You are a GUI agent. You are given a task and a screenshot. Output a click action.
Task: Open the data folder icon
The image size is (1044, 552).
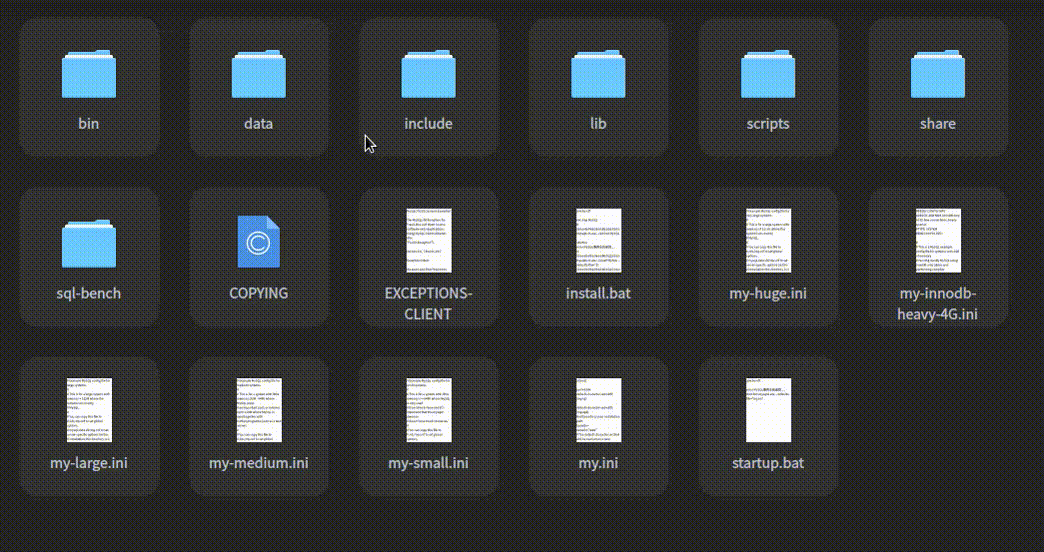[258, 74]
